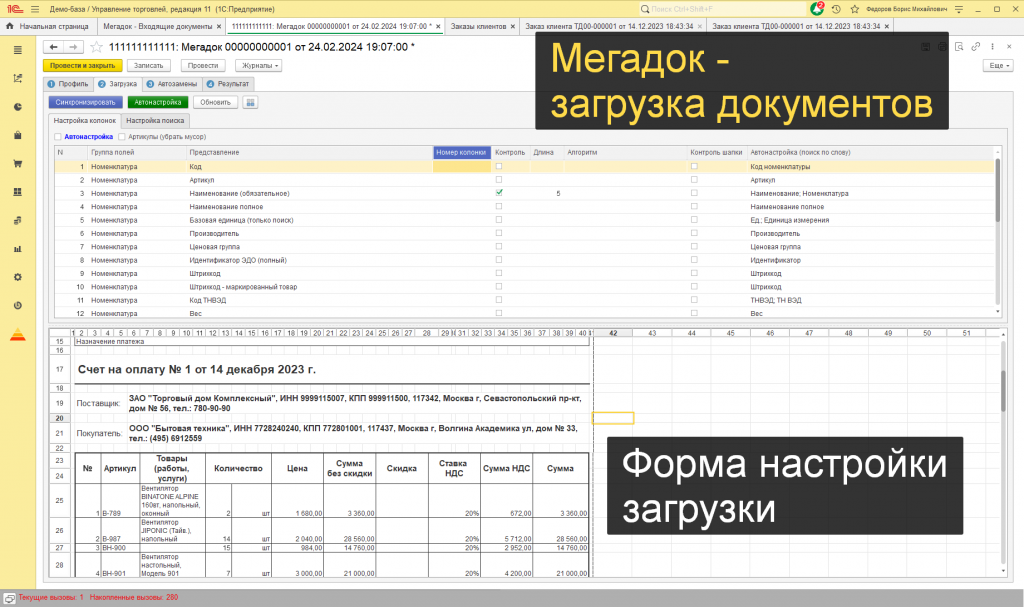The height and width of the screenshot is (607, 1024).
Task: Toggle Контроль checkbox for Производитель row
Action: point(499,233)
